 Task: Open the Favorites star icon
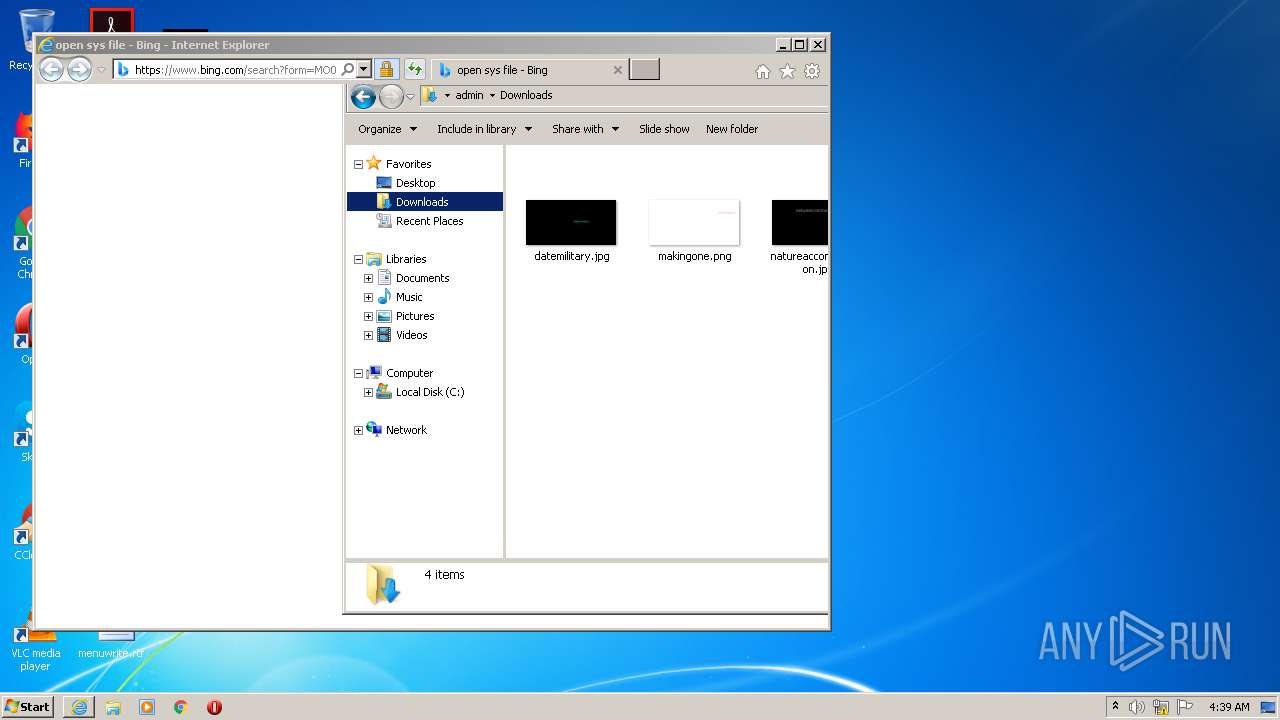coord(787,71)
